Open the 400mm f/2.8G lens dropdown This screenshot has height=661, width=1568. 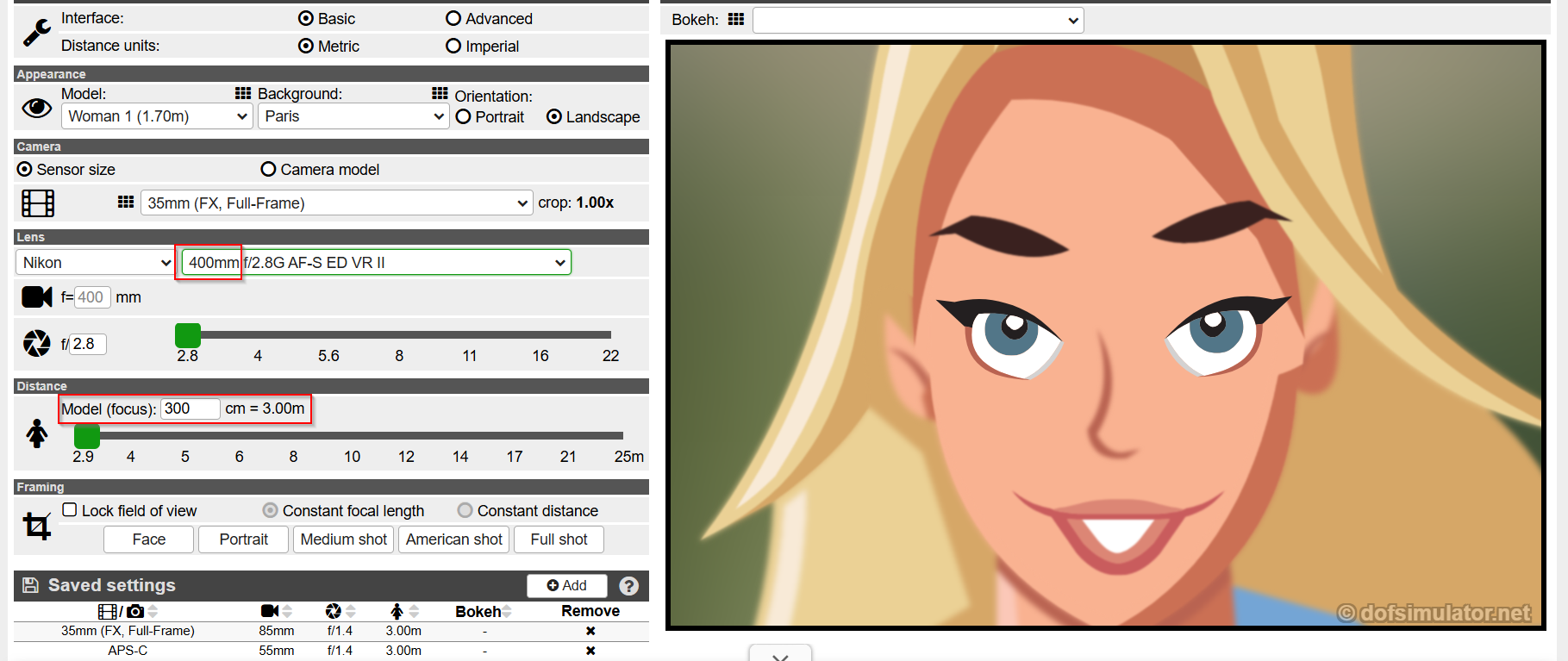coord(376,263)
